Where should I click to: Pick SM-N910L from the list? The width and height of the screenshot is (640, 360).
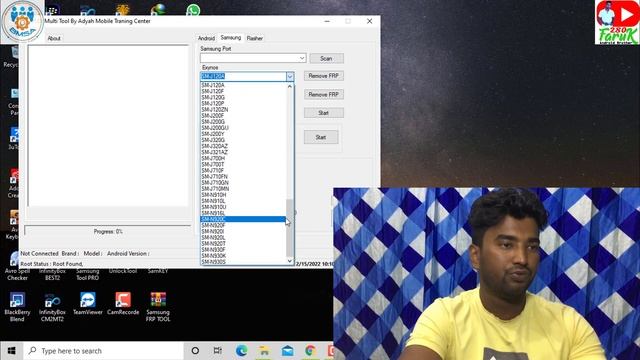(243, 201)
